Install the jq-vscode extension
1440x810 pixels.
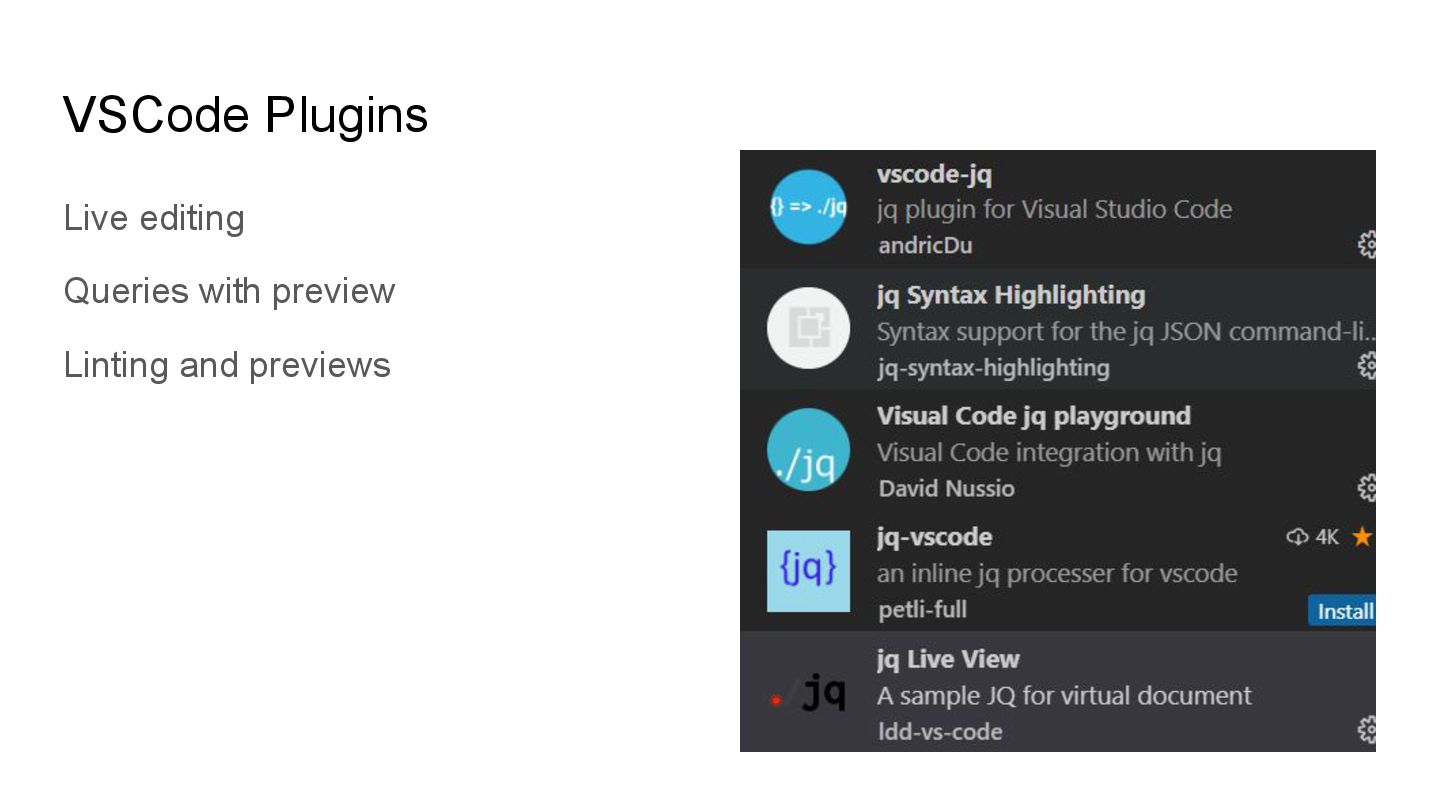1342,610
